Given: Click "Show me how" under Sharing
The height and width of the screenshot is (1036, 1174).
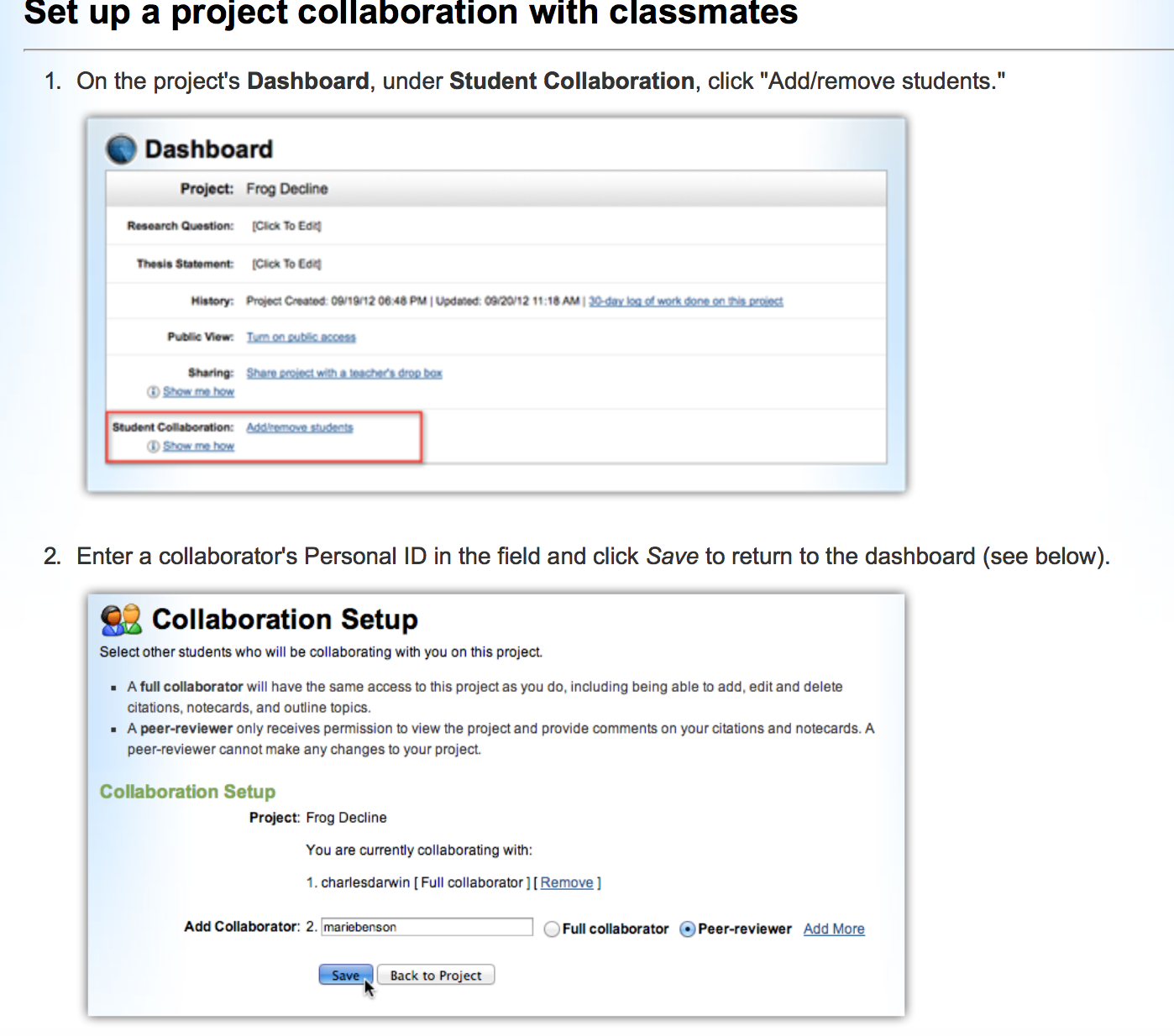Looking at the screenshot, I should pyautogui.click(x=198, y=391).
